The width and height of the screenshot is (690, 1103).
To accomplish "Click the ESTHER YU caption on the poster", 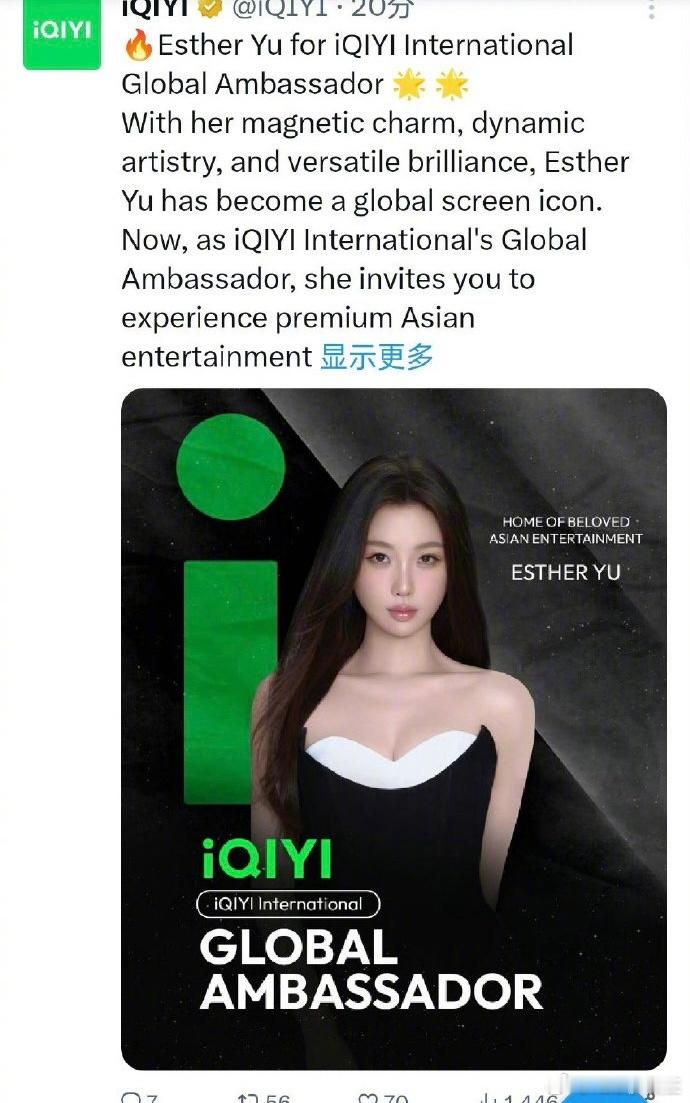I will click(566, 573).
